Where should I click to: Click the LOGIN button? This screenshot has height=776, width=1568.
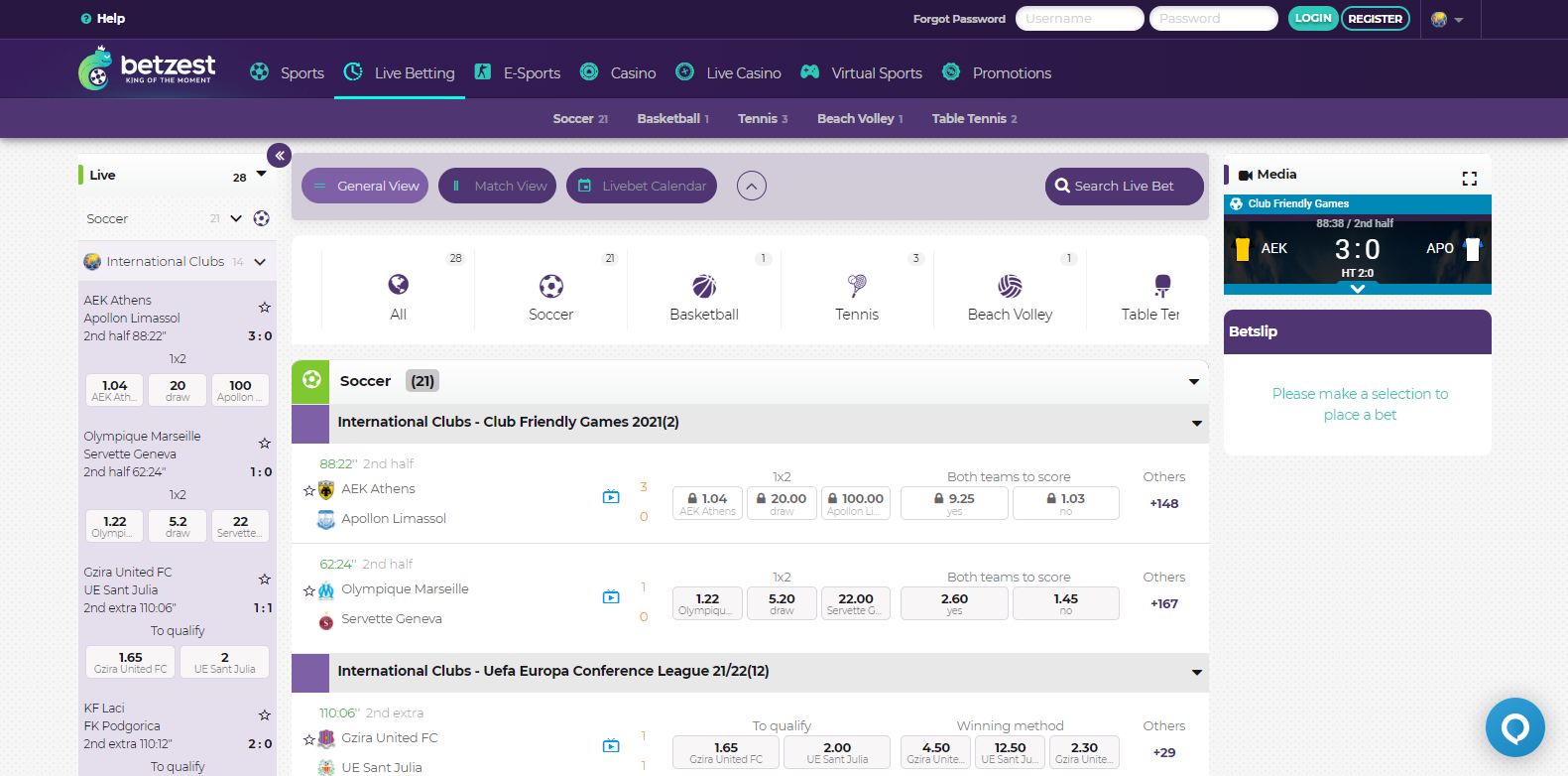coord(1313,18)
